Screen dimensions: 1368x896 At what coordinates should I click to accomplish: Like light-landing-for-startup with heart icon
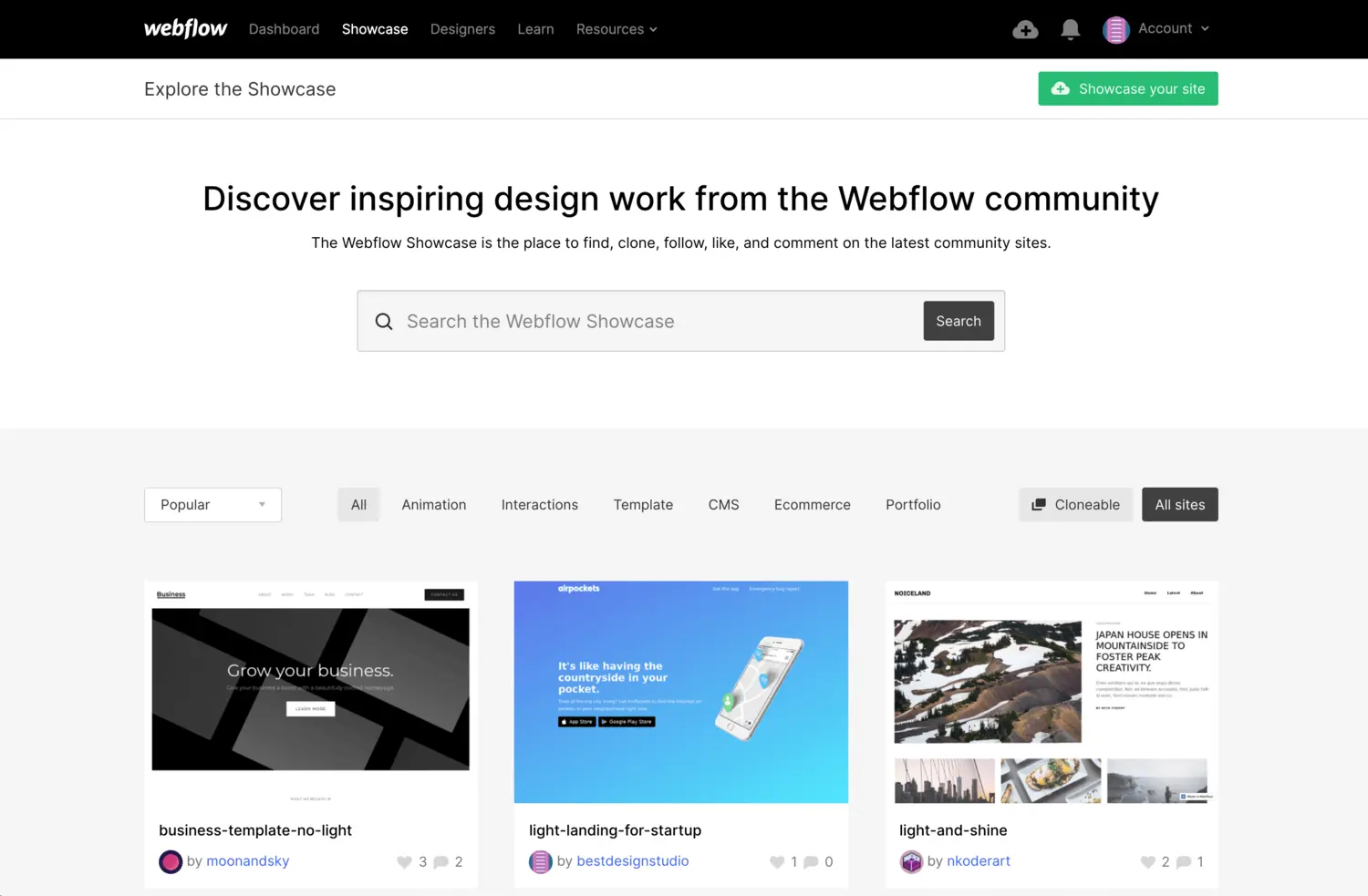(777, 862)
